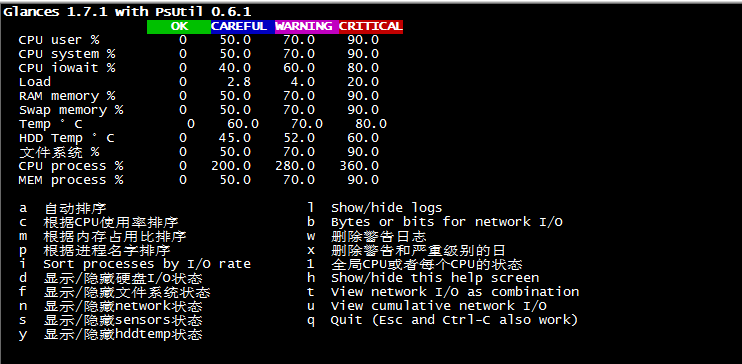Screen dimensions: 742x364
Task: Click the '删除警告和严重级别的日' entry
Action: pyautogui.click(x=418, y=250)
